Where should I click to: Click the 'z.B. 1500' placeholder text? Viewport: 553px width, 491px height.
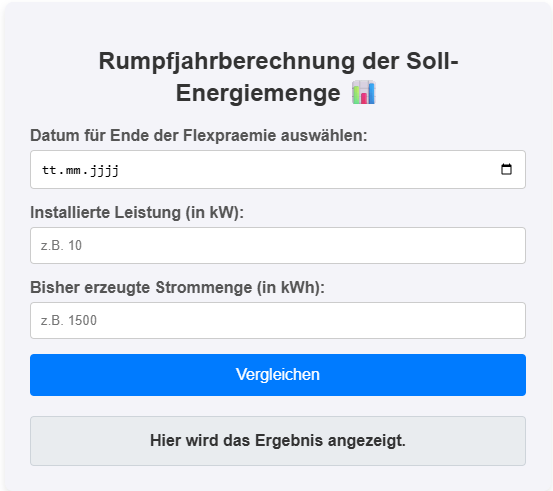(x=69, y=321)
